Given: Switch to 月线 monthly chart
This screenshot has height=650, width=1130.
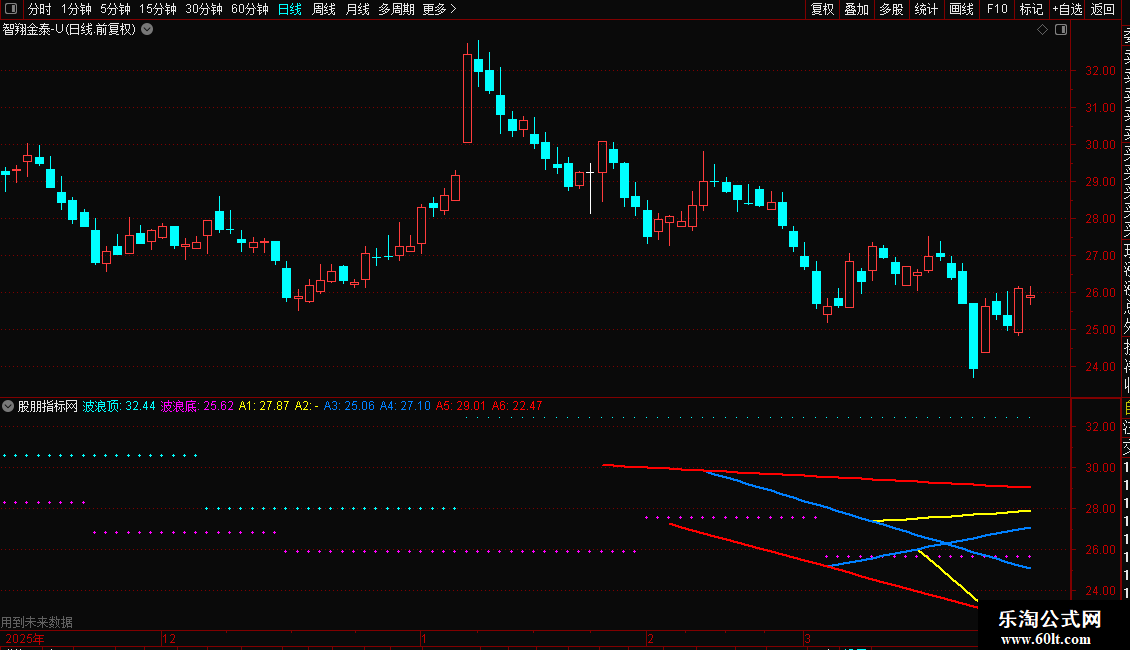Looking at the screenshot, I should (357, 9).
